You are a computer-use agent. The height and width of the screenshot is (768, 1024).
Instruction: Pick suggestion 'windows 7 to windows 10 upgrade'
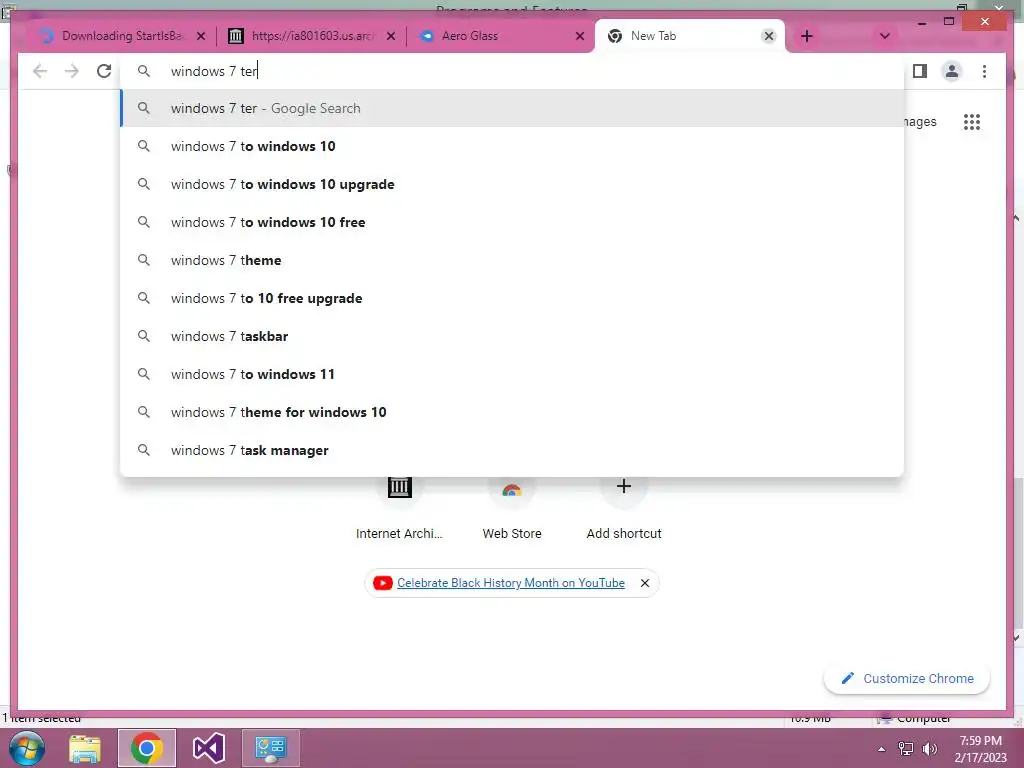click(513, 184)
